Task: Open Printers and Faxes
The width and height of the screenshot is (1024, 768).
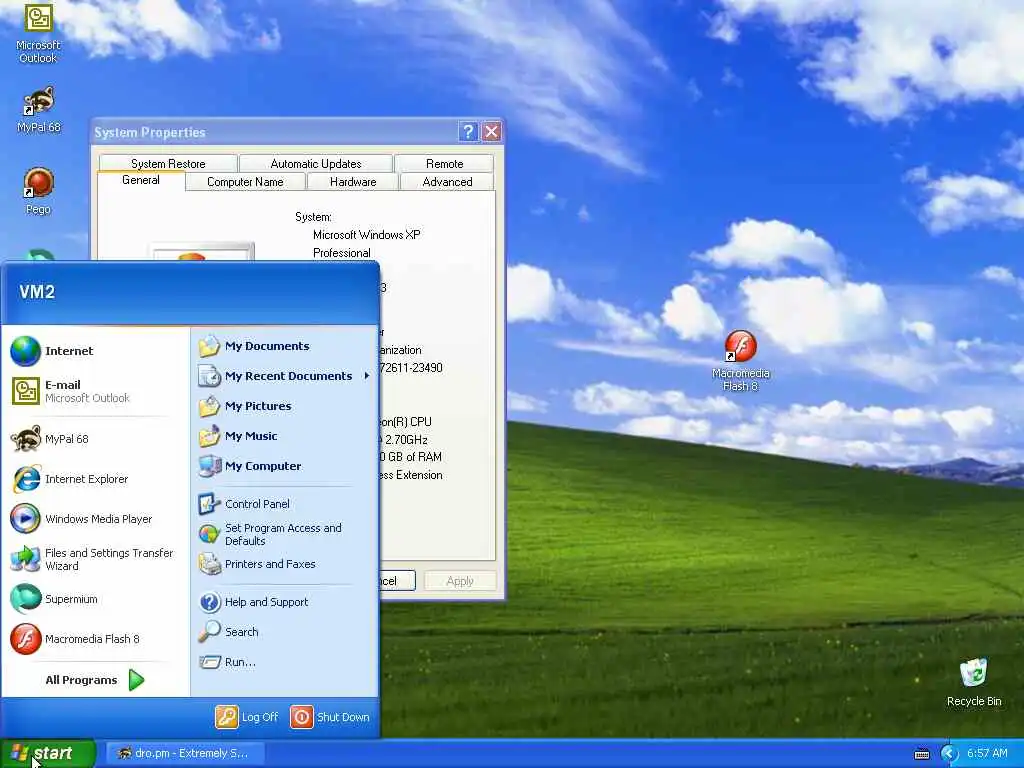Action: pos(285,564)
